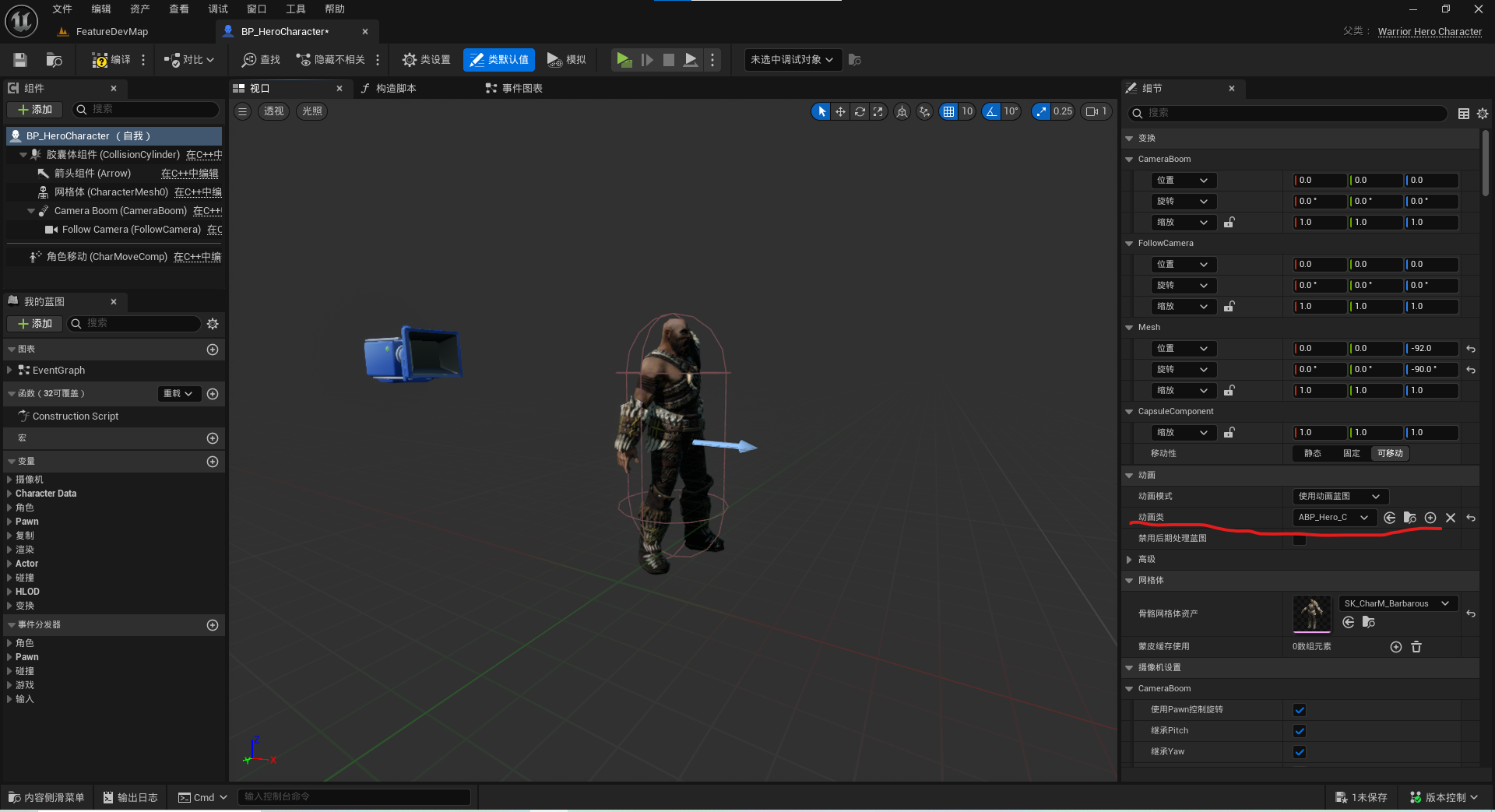The image size is (1495, 812).
Task: Open the 重载 override dropdown
Action: pos(178,394)
